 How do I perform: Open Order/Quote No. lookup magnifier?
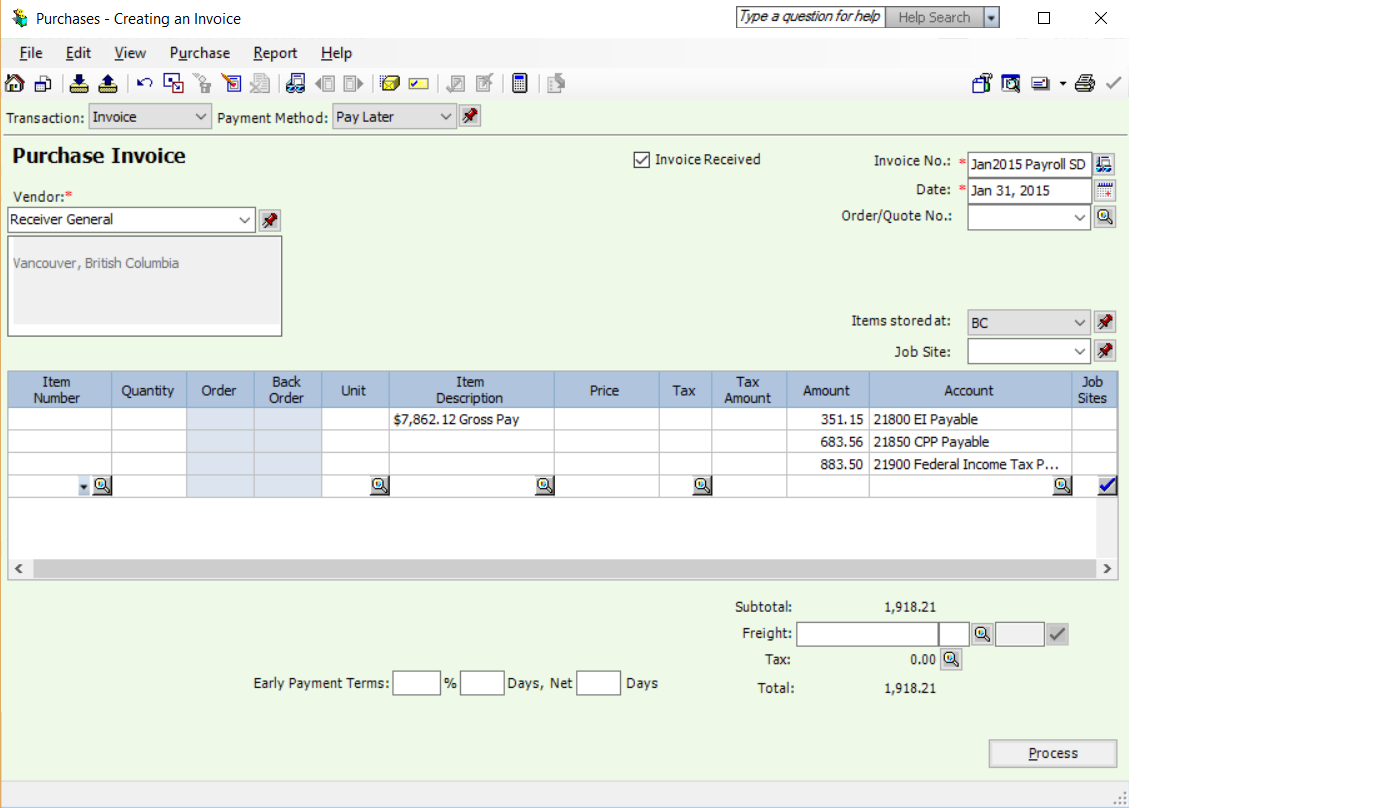[1104, 216]
